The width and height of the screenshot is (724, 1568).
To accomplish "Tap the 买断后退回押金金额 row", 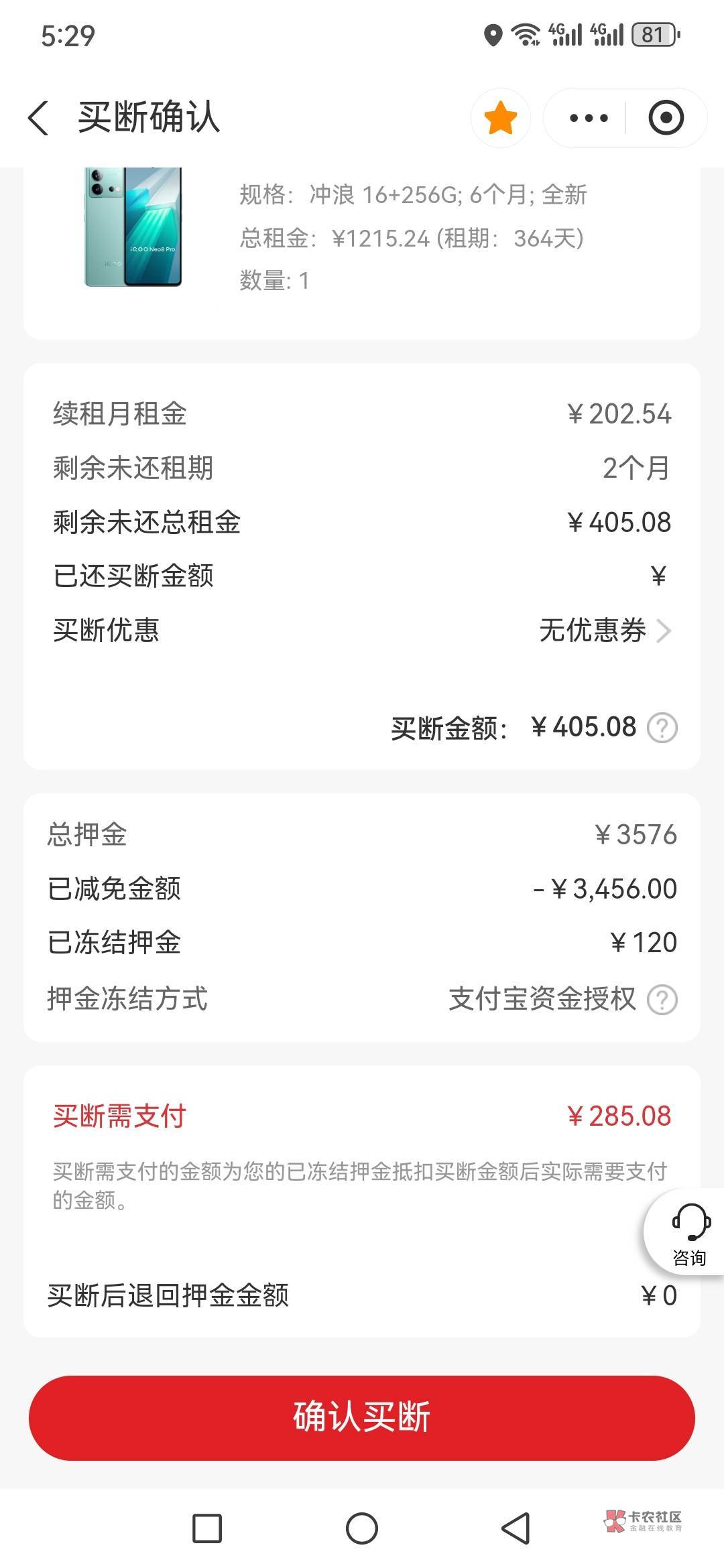I will [362, 1296].
